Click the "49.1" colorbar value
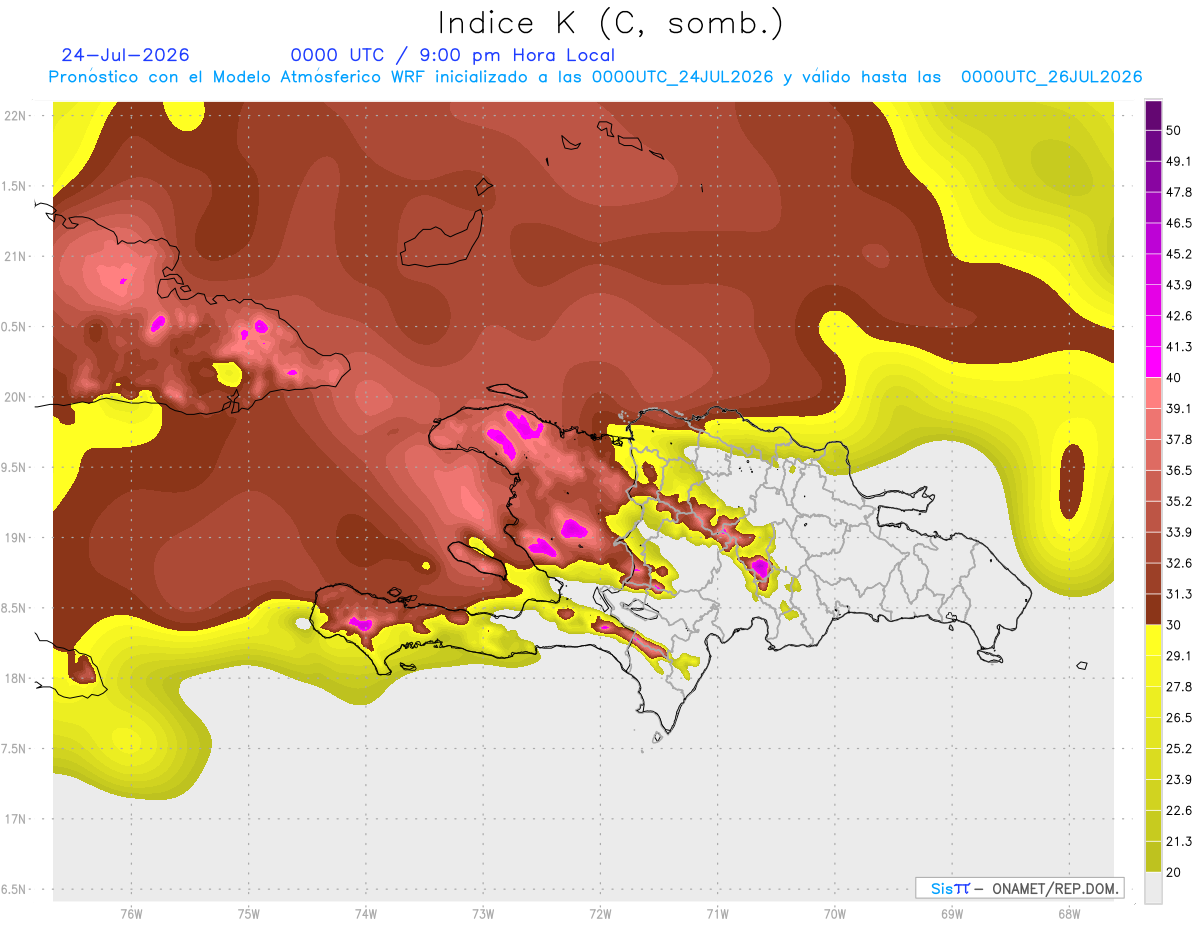Viewport: 1200px width, 927px height. 1178,161
